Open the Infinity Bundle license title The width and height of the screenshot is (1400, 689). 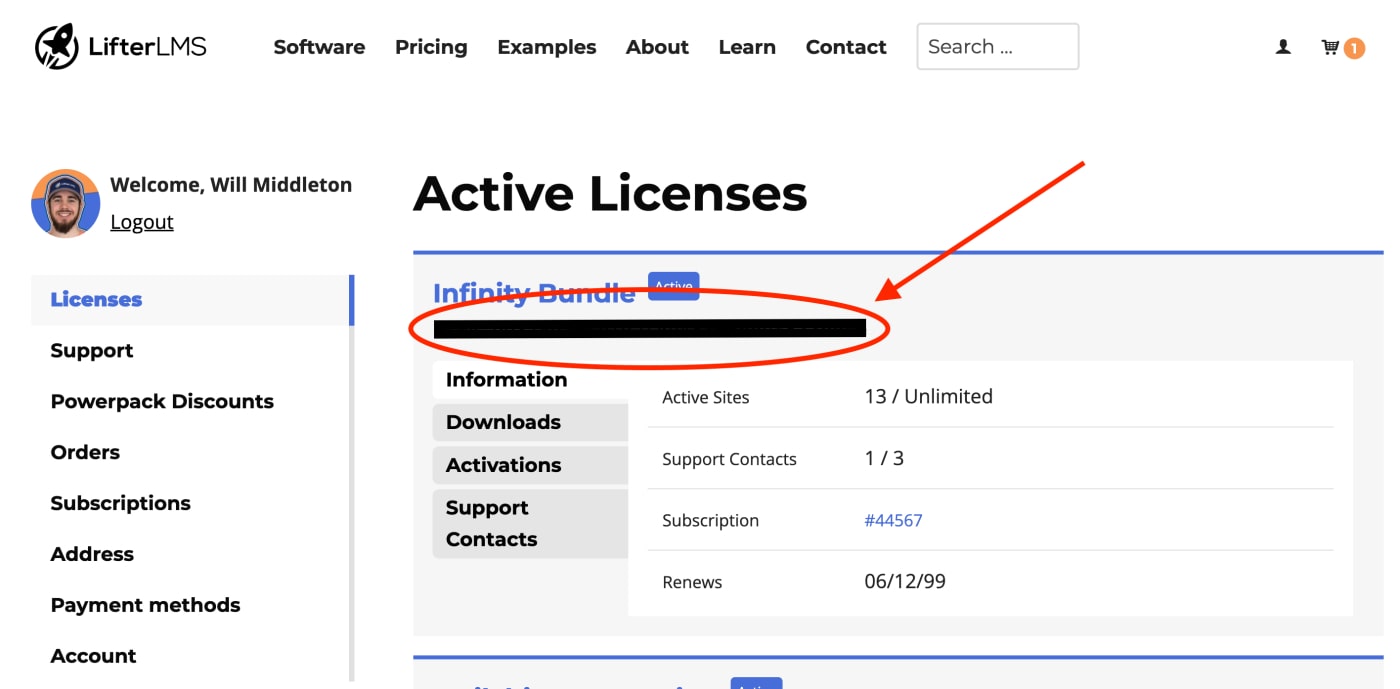point(534,294)
